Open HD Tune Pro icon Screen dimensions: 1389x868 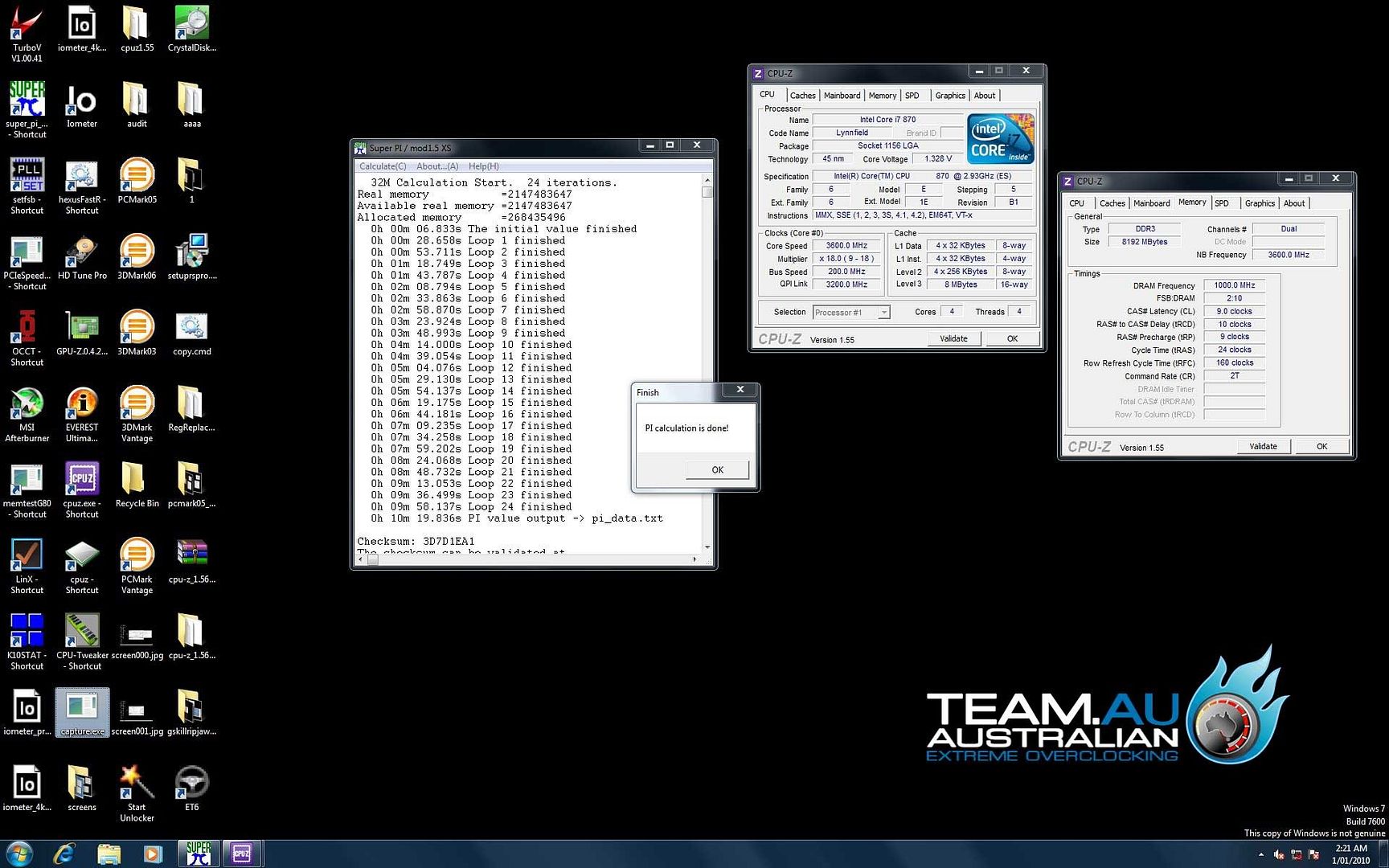81,256
